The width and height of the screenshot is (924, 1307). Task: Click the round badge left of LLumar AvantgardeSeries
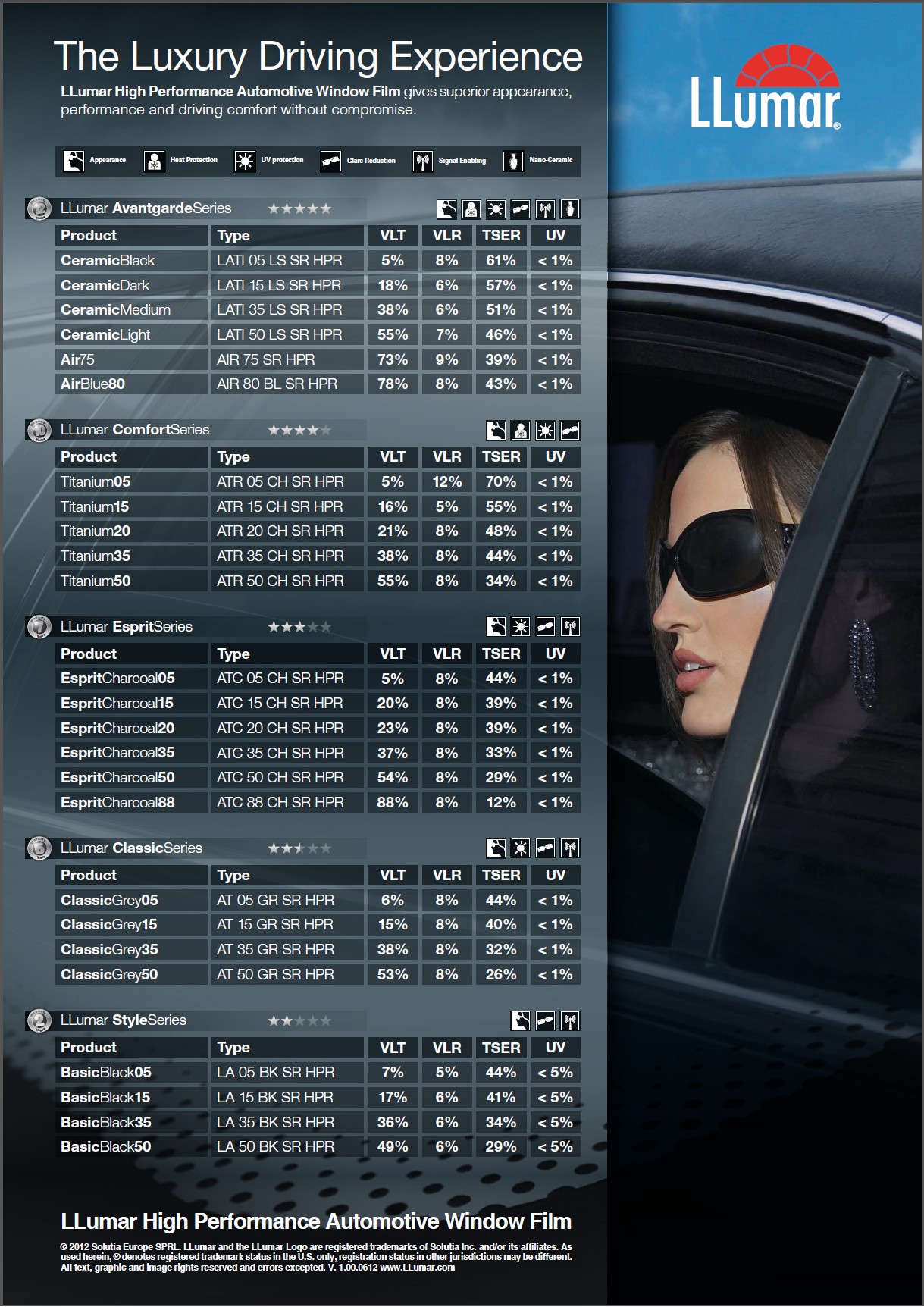point(39,208)
